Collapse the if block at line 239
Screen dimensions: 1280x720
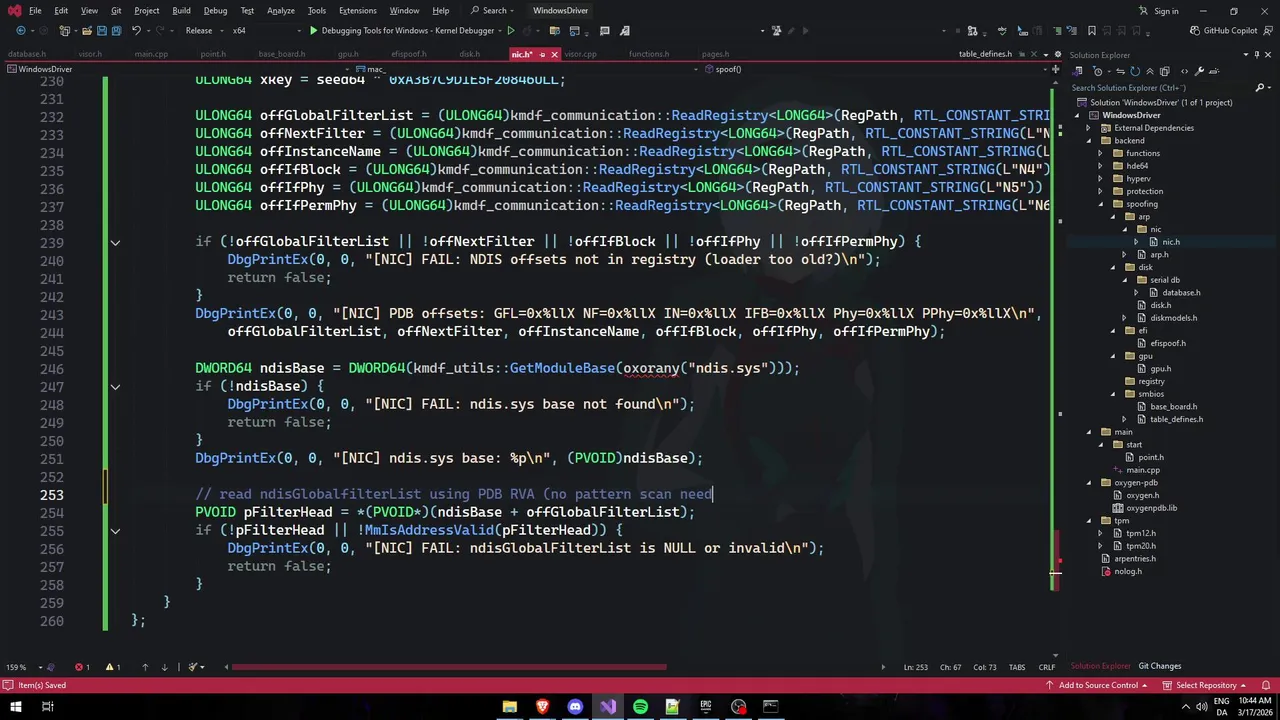coord(115,242)
